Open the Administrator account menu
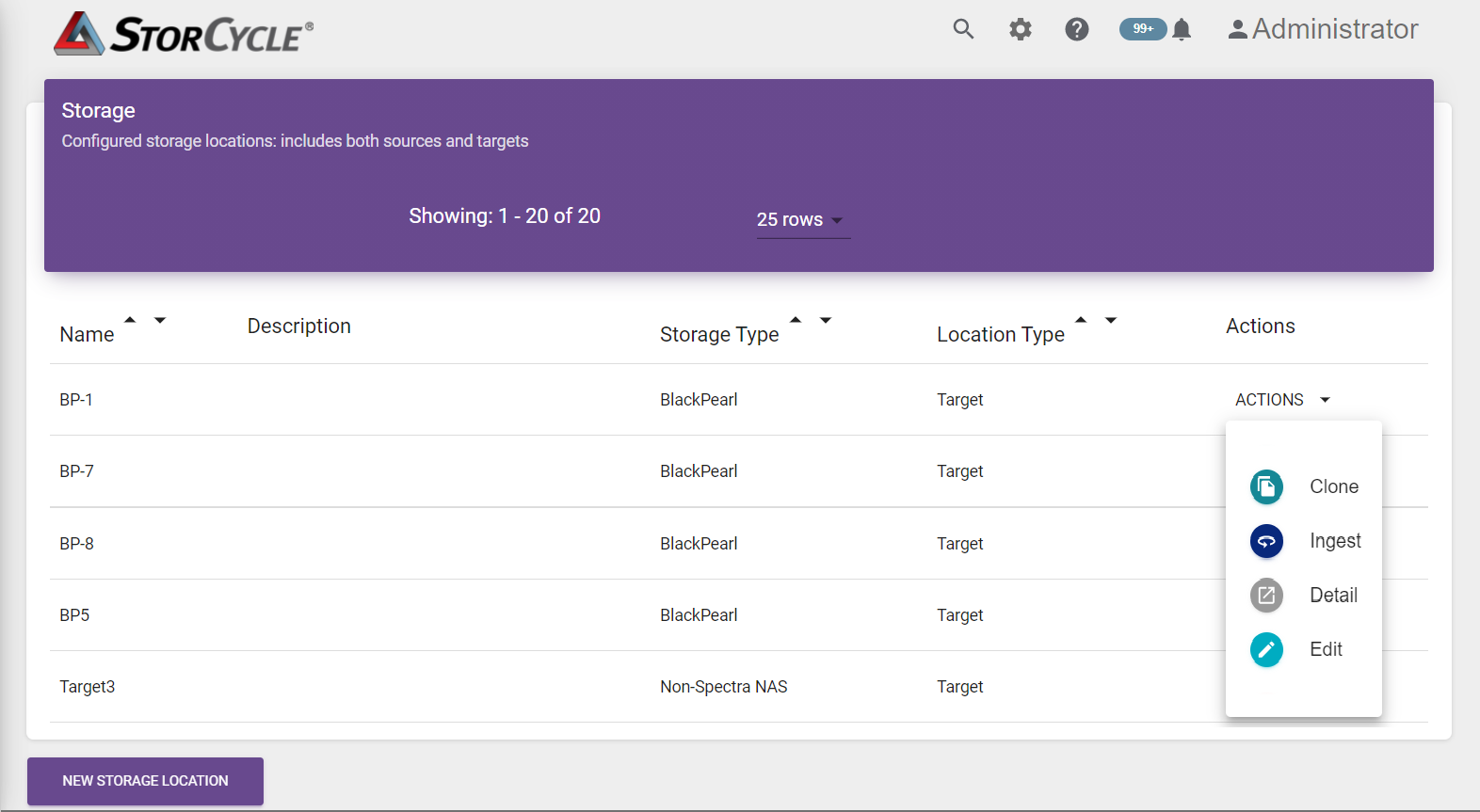Image resolution: width=1480 pixels, height=812 pixels. pos(1323,29)
